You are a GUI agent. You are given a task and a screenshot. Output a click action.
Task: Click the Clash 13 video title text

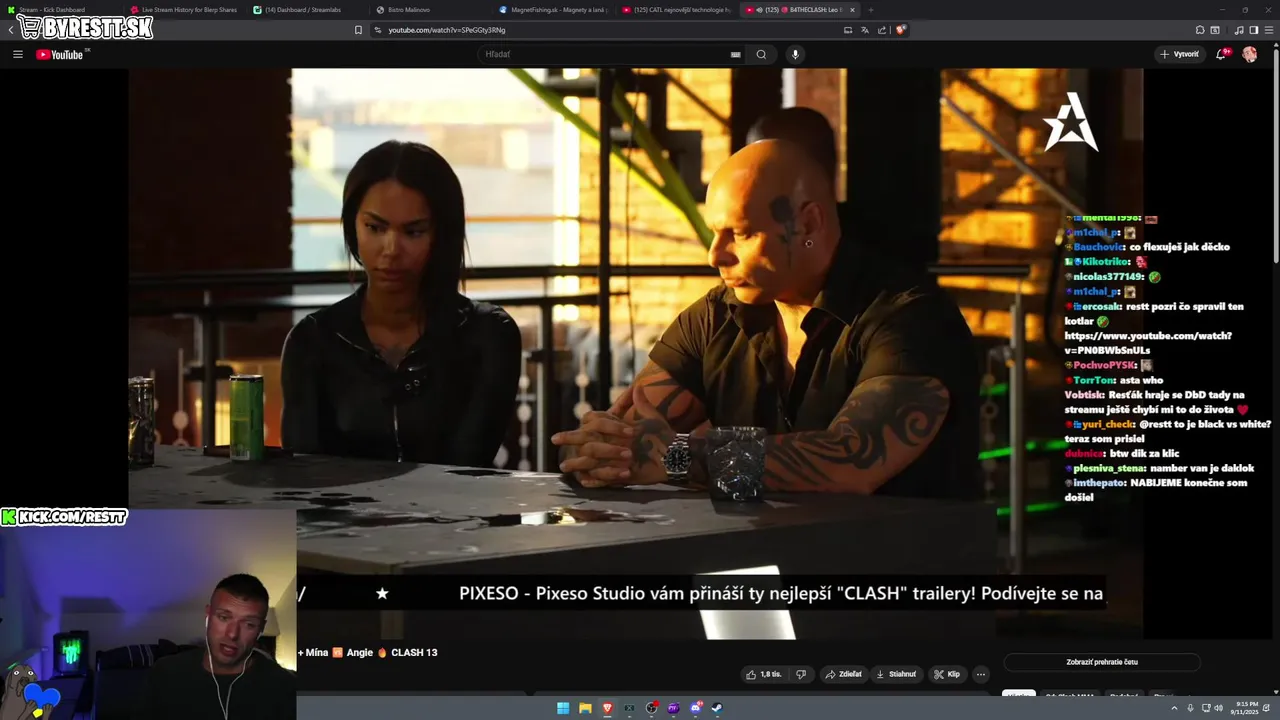[x=367, y=652]
